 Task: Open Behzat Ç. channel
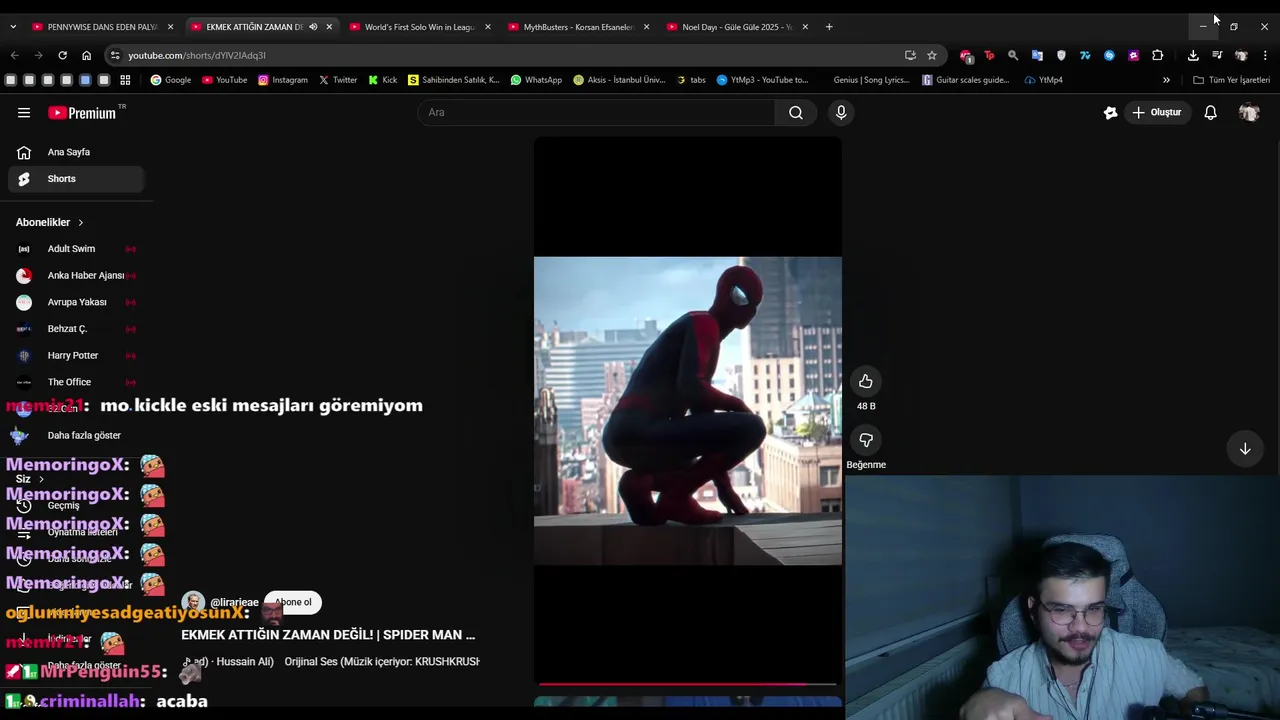(76, 329)
